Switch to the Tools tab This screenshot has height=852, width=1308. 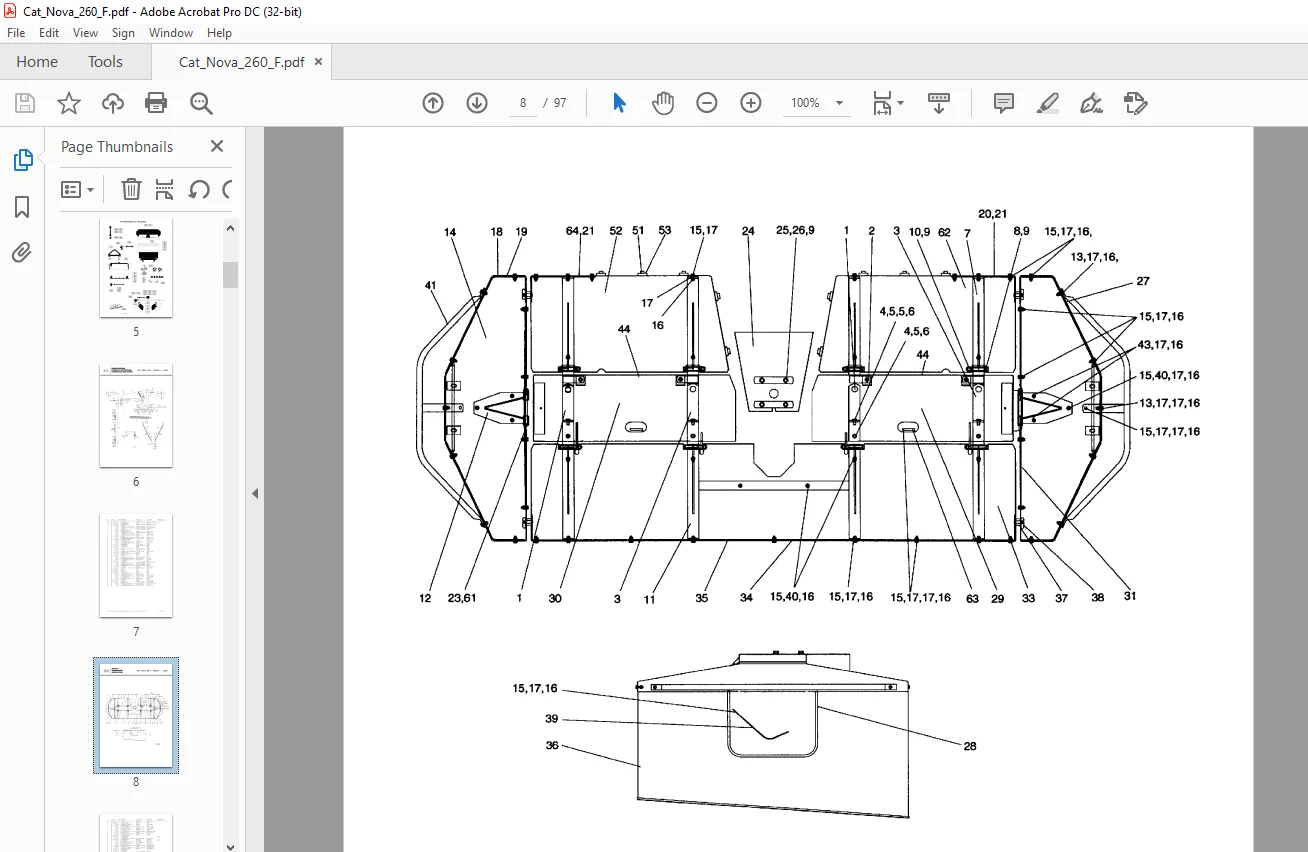pos(105,62)
